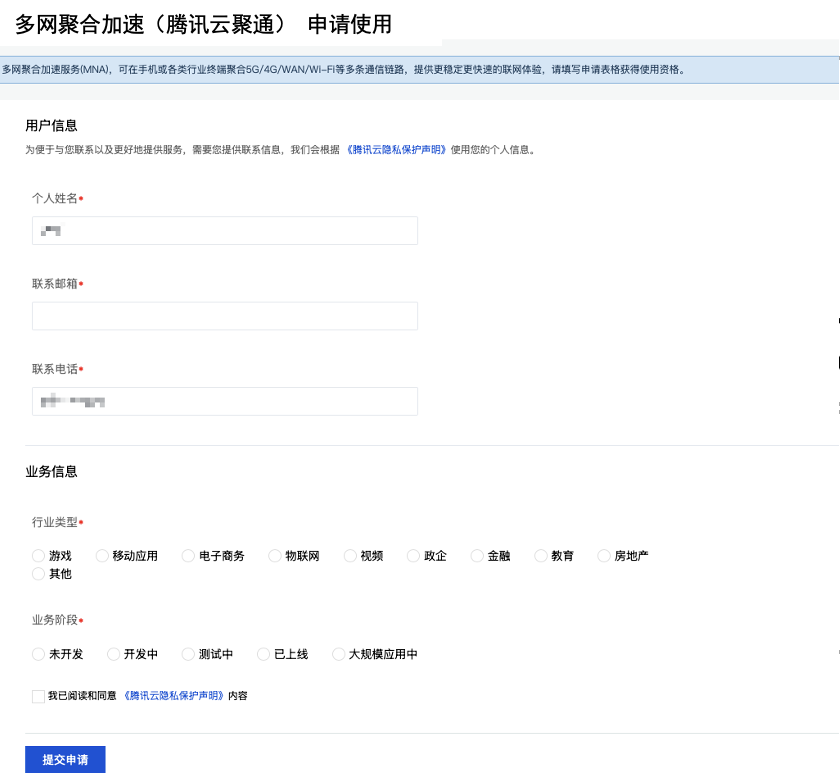Select 开发中 business stage option

113,654
